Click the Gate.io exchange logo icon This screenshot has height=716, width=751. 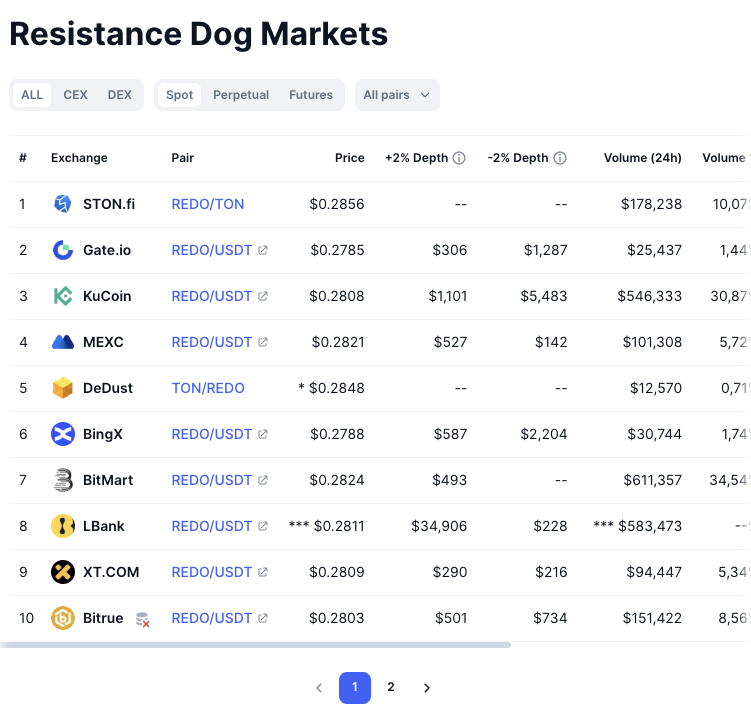click(x=63, y=250)
